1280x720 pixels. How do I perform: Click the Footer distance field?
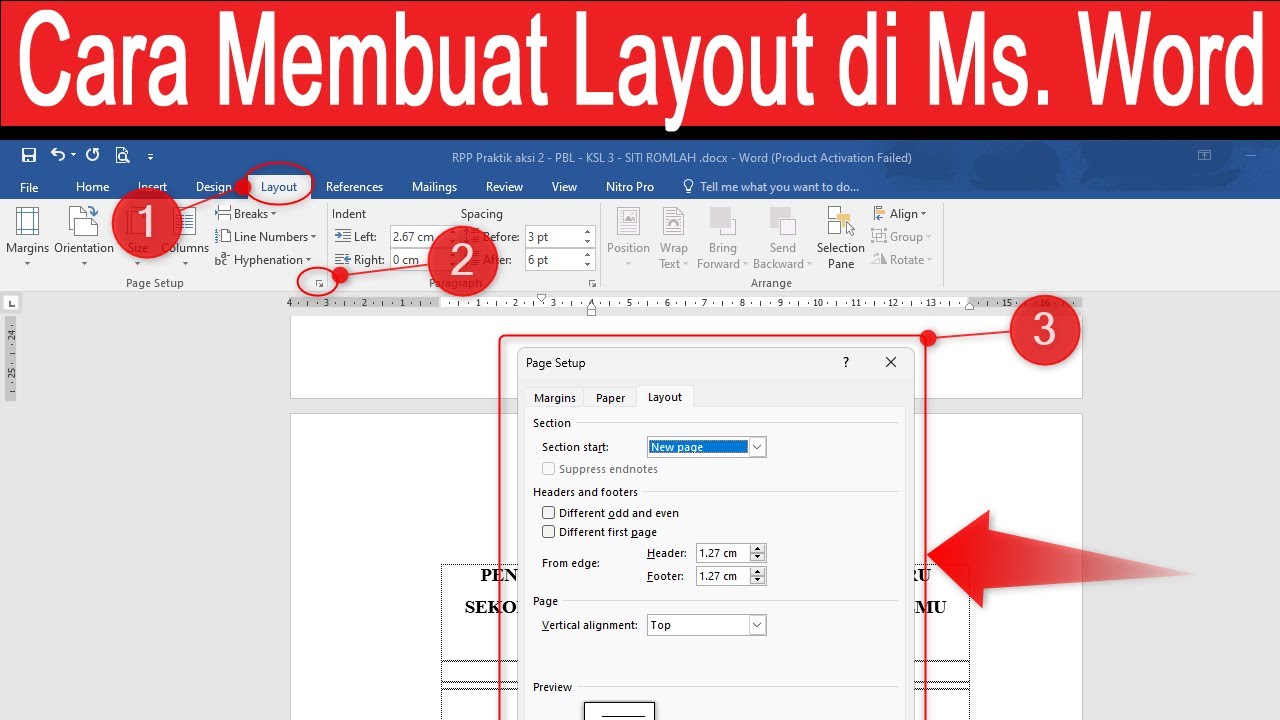coord(723,576)
